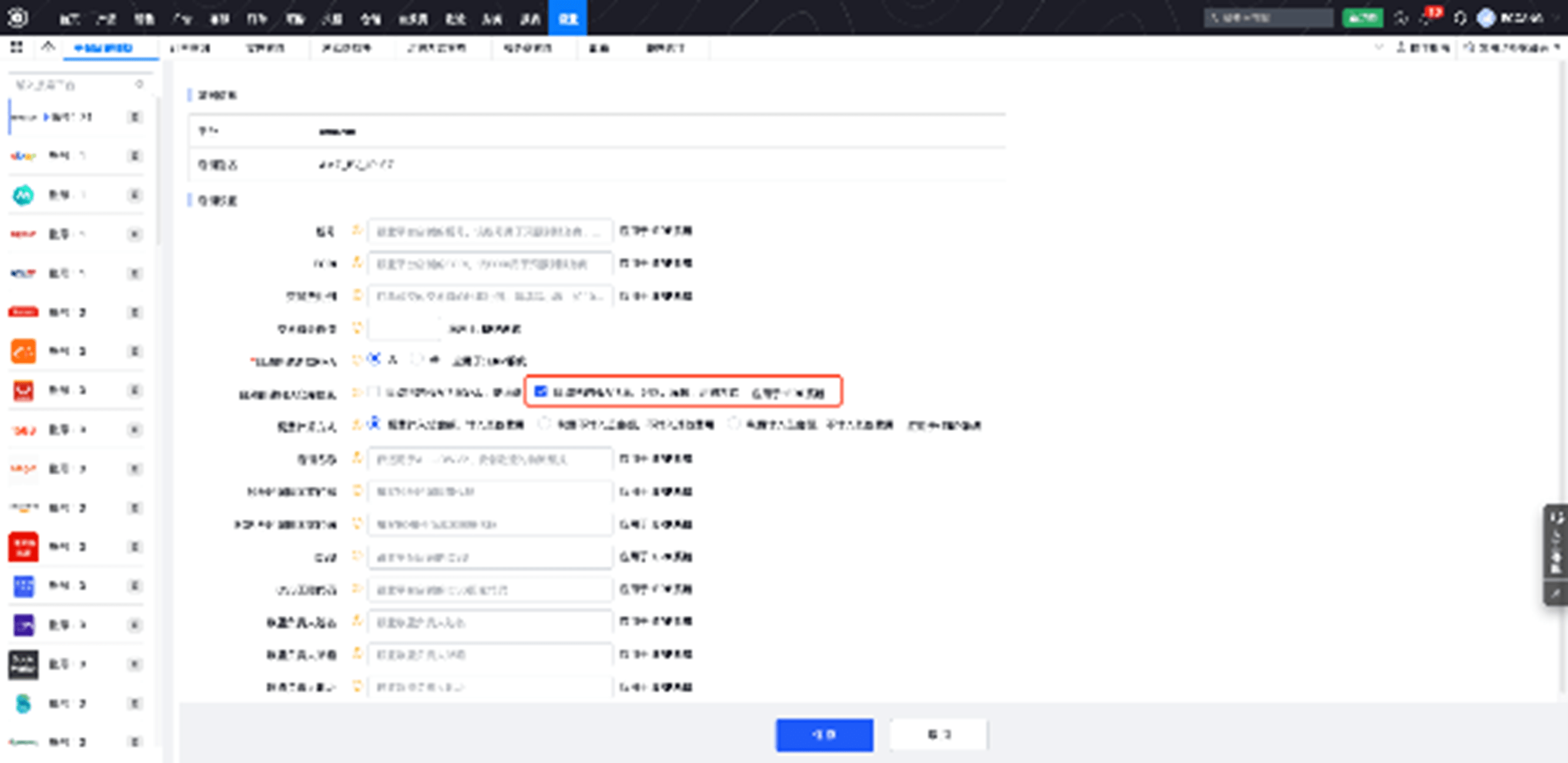Expand the tab overflow chevron on tab bar

tap(1379, 48)
